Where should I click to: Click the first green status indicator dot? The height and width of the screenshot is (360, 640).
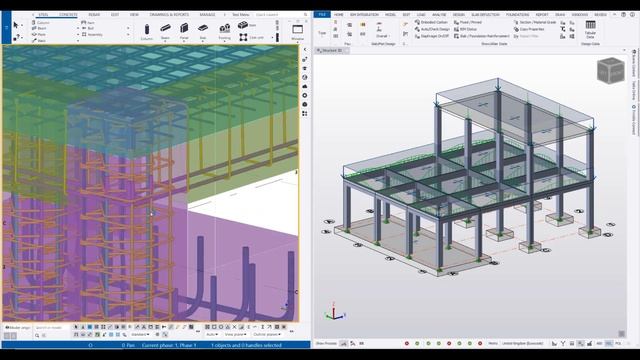[x=417, y=344]
